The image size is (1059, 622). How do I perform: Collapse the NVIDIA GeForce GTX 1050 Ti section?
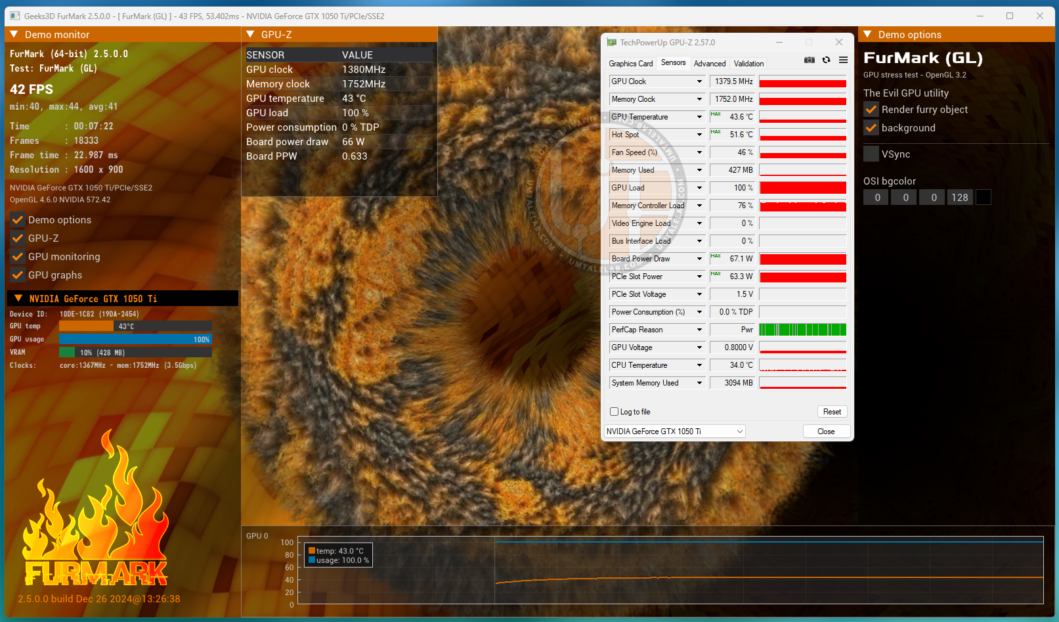(18, 298)
